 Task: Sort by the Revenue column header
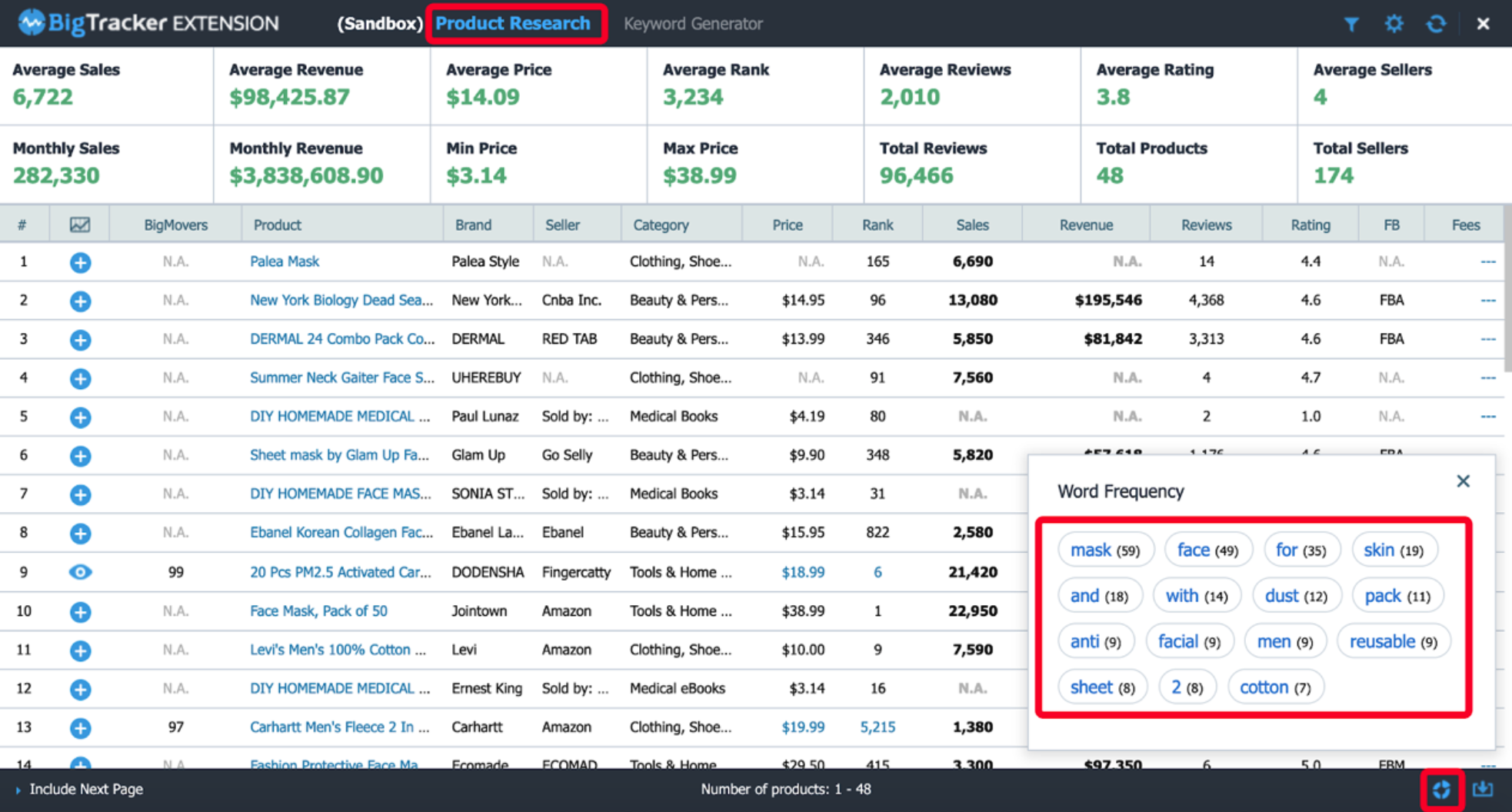(x=1086, y=225)
